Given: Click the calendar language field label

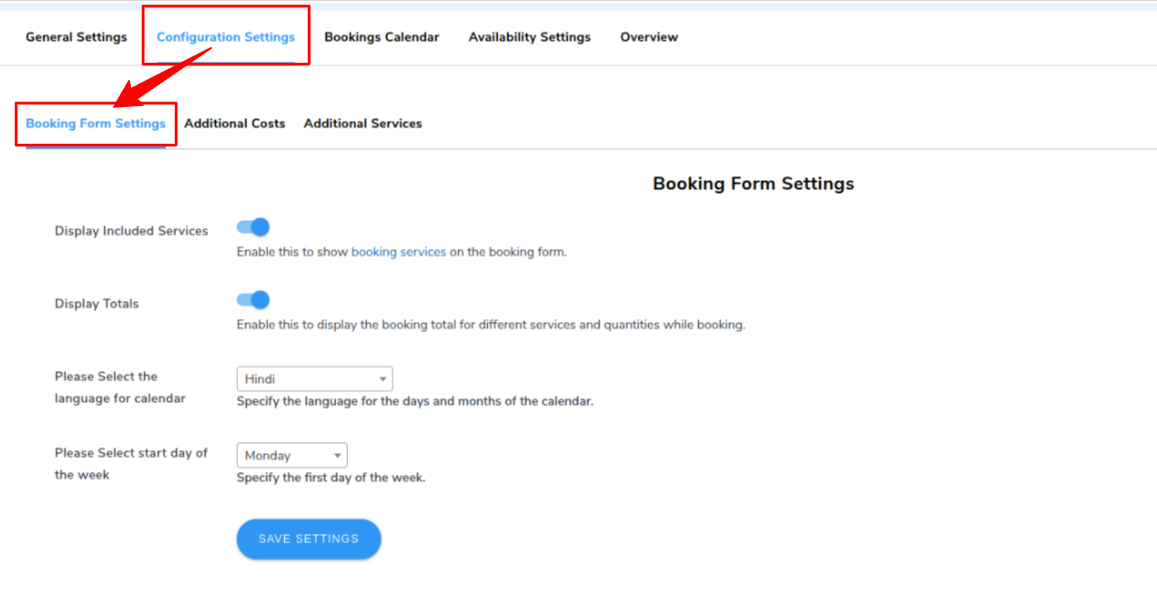Looking at the screenshot, I should [x=120, y=387].
